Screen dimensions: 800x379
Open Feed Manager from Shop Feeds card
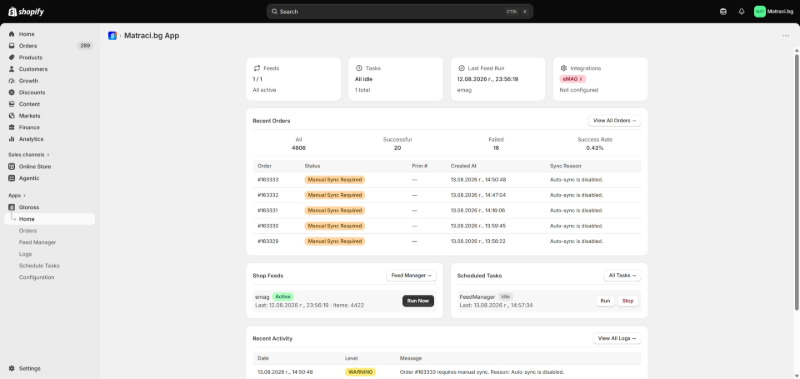(411, 275)
